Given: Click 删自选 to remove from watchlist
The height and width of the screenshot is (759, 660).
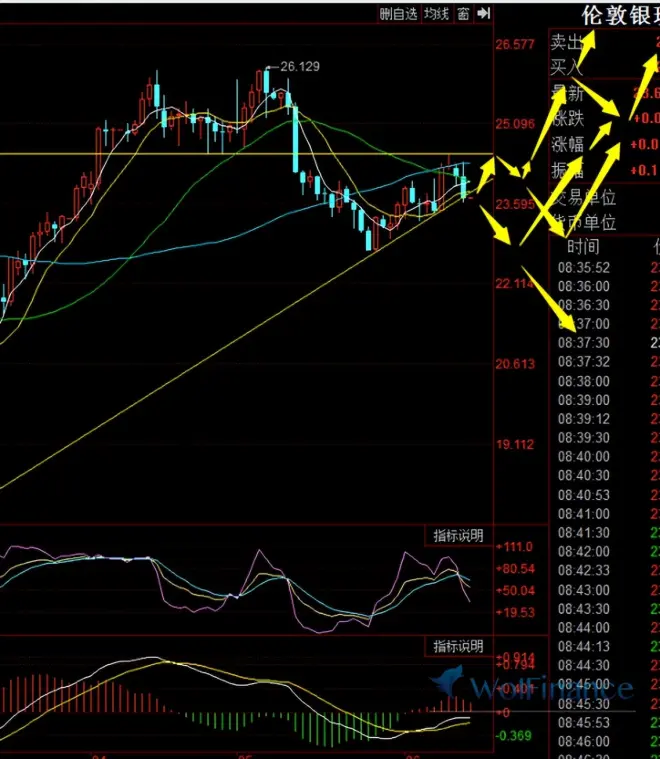Looking at the screenshot, I should [398, 13].
